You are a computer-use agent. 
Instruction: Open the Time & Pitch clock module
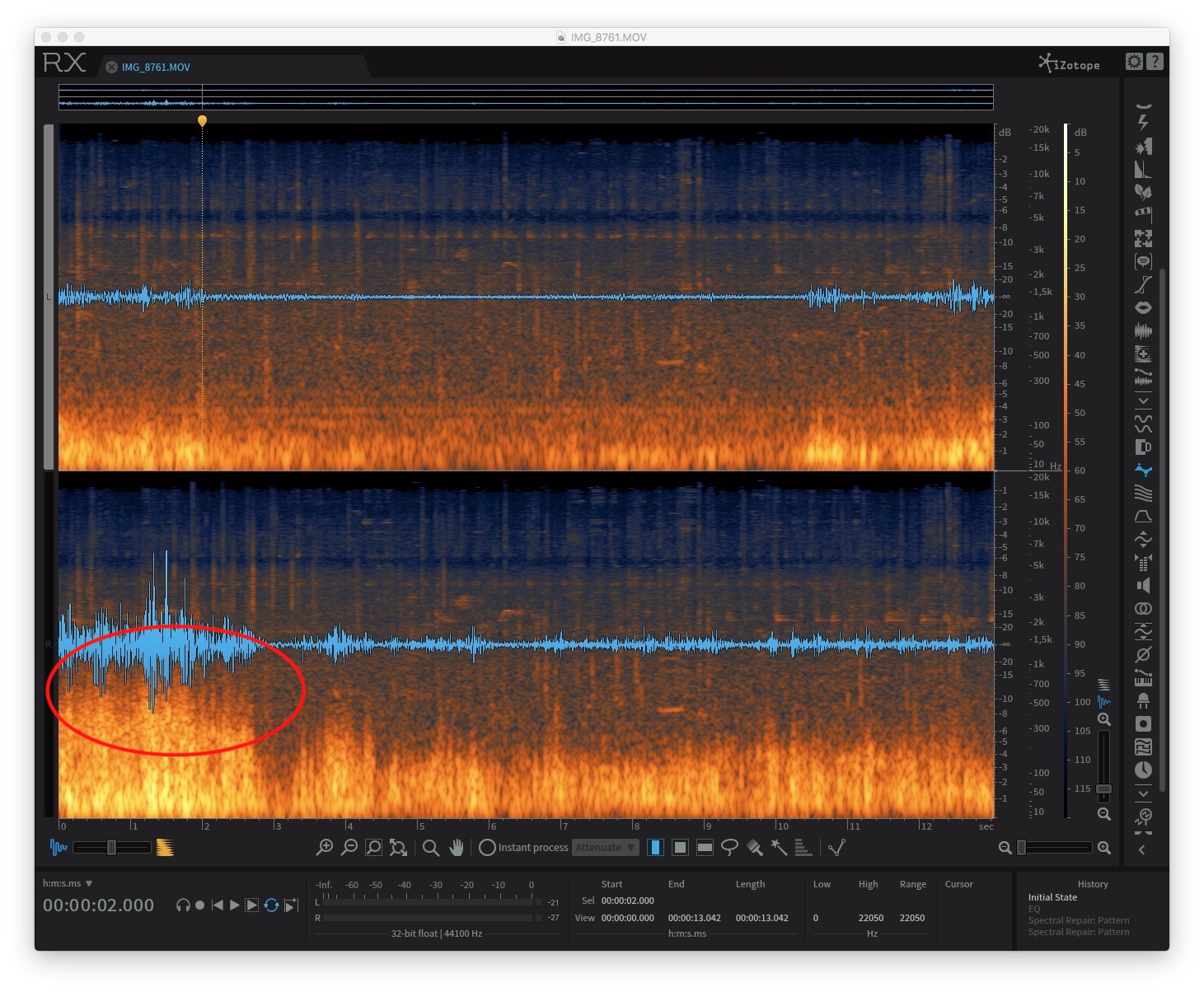[1143, 770]
